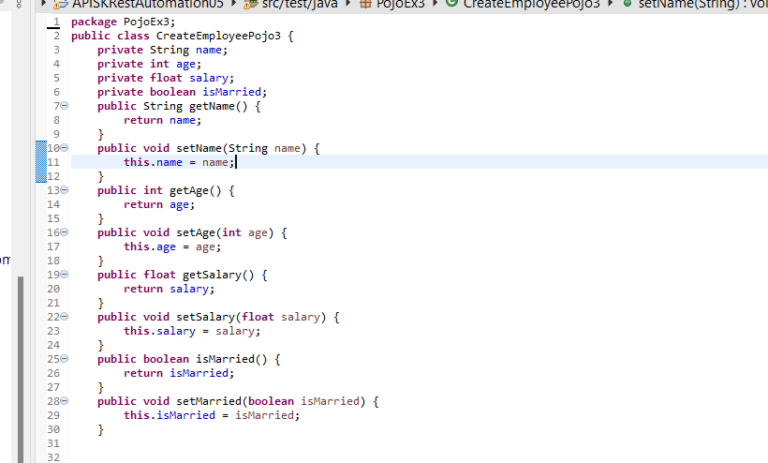The height and width of the screenshot is (463, 768).
Task: Collapse the getName() method at line 7
Action: coord(65,106)
